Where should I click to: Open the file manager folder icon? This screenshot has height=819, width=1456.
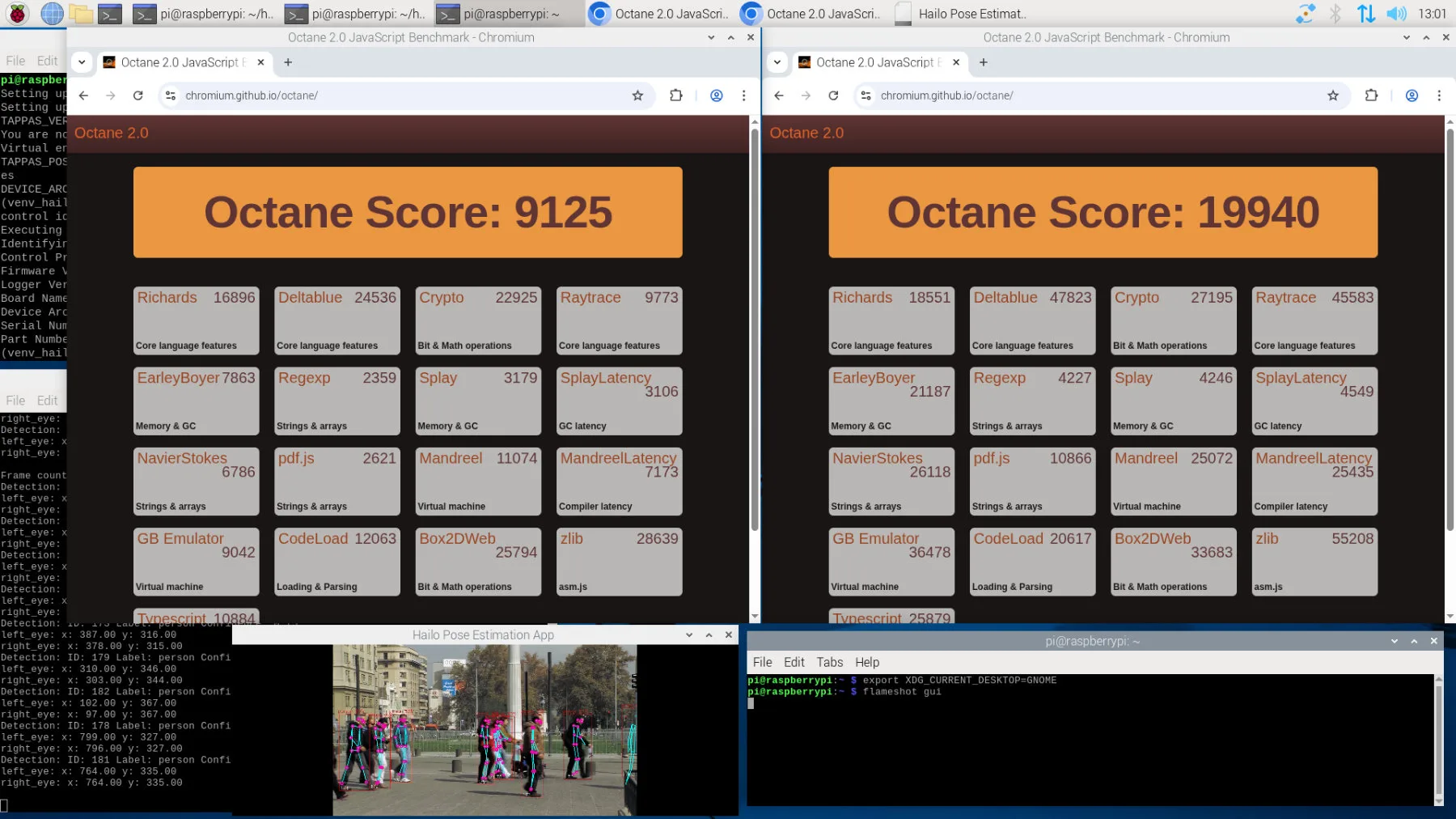(81, 13)
